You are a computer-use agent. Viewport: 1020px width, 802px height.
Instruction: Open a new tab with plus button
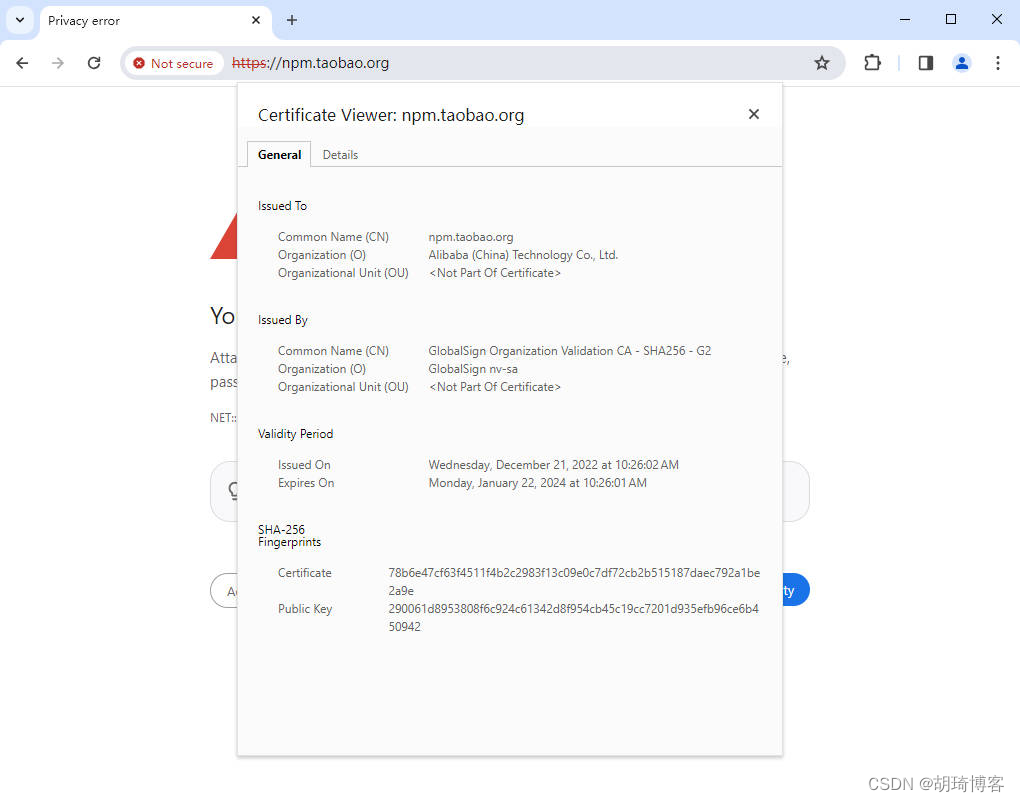pyautogui.click(x=292, y=20)
